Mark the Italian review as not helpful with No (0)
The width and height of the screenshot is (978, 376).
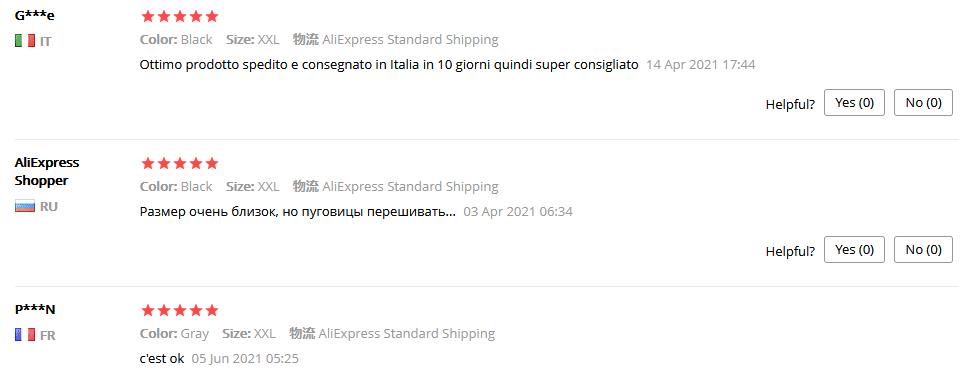[923, 103]
